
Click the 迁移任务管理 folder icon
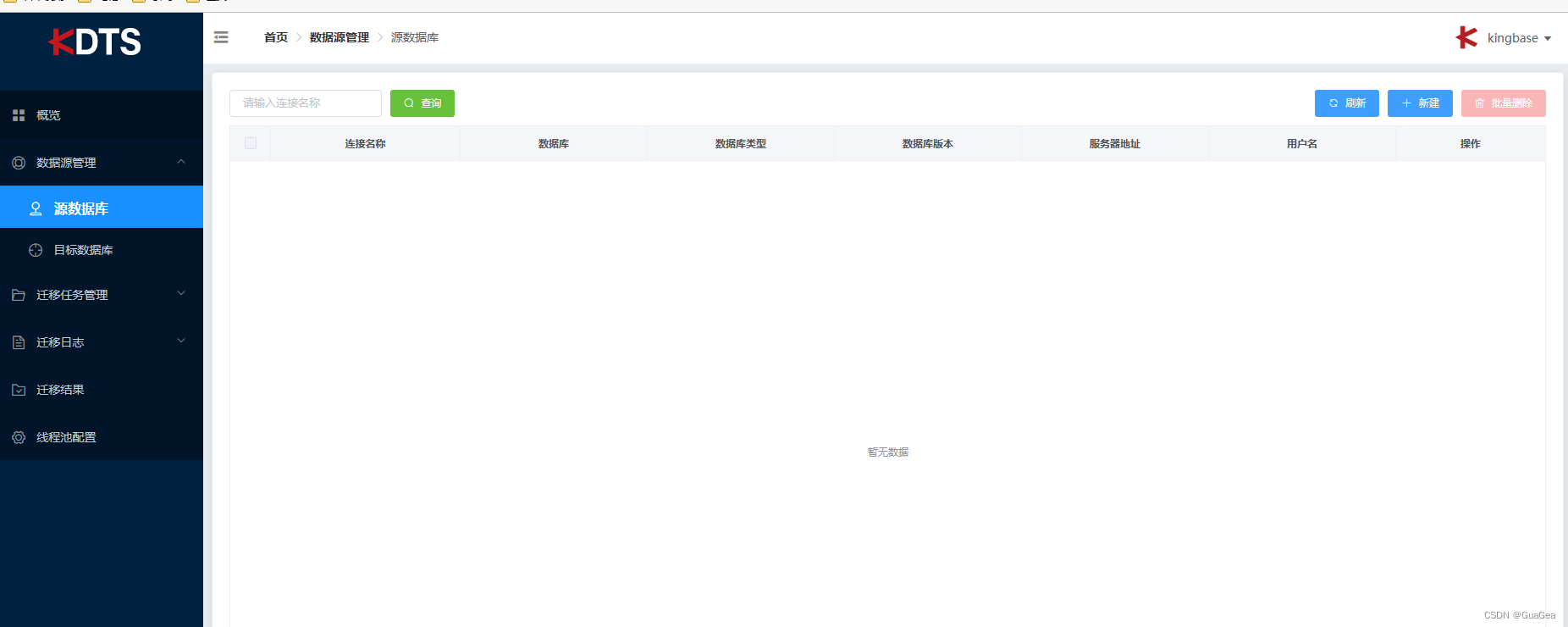(x=19, y=295)
